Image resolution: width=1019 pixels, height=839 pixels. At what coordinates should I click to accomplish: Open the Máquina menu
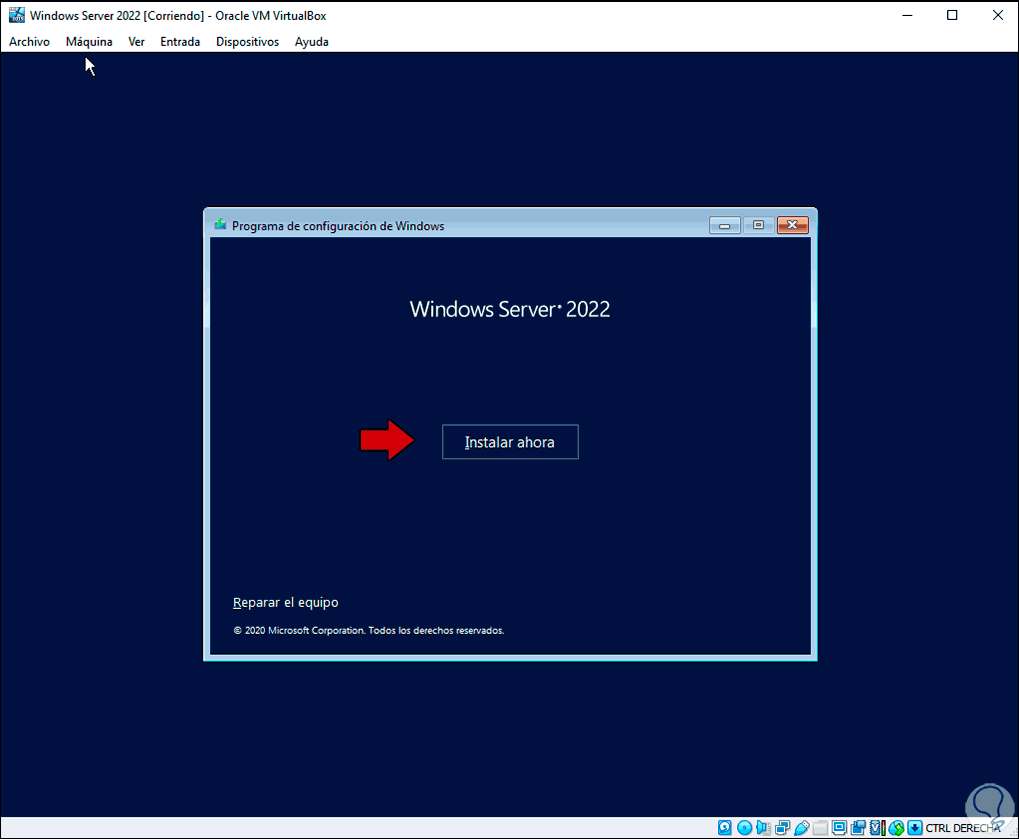[x=89, y=42]
